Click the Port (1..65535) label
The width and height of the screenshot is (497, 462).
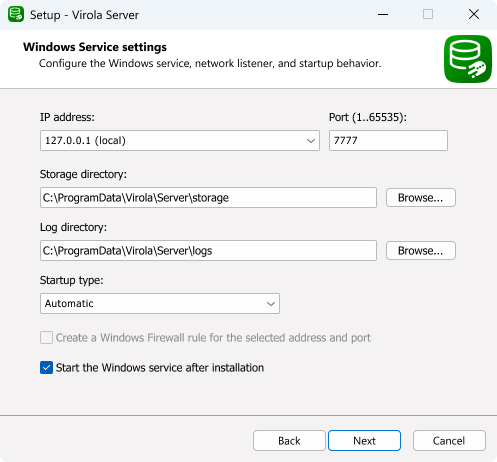368,117
